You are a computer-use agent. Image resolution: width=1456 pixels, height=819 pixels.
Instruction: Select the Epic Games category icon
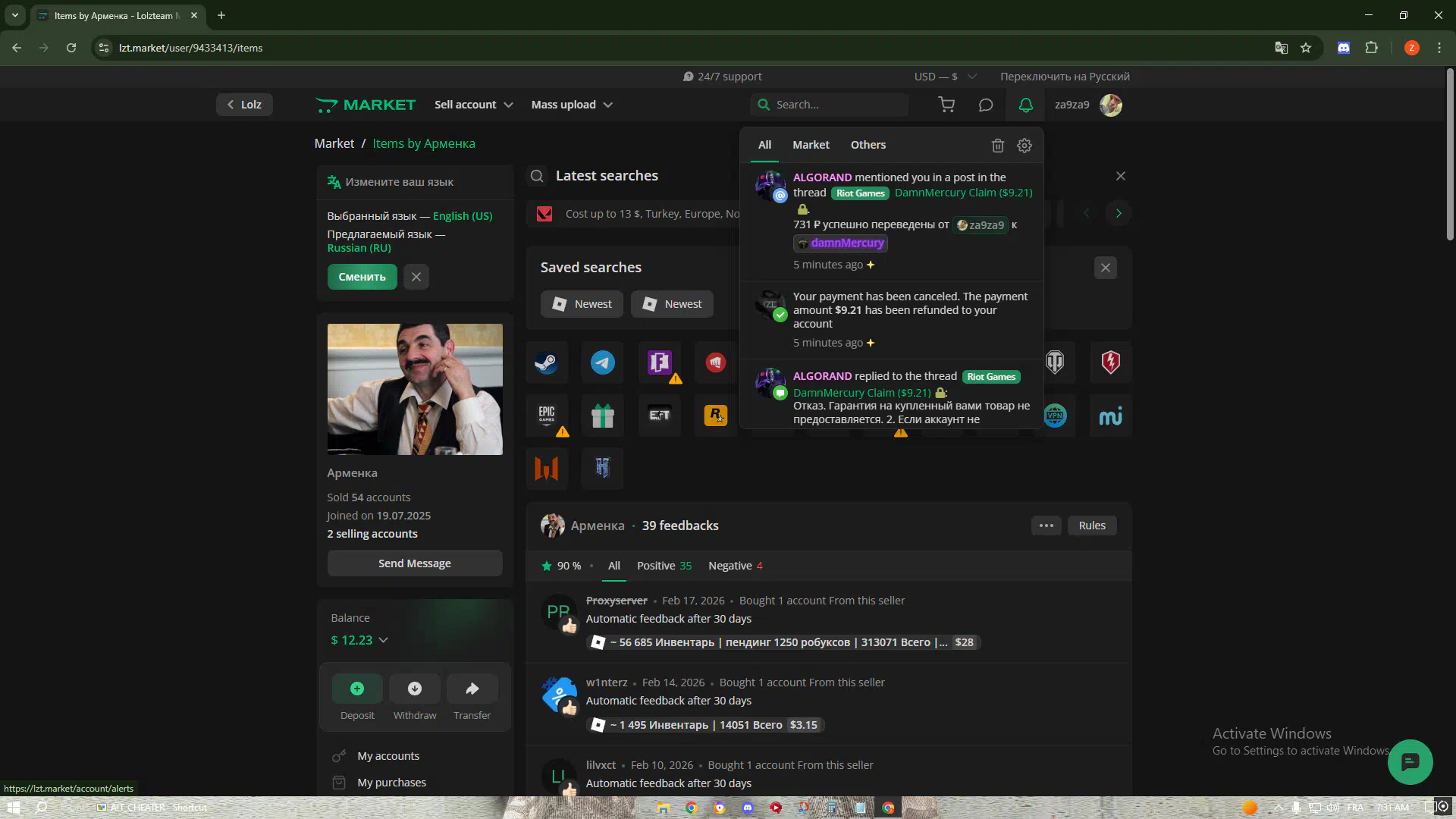[546, 415]
